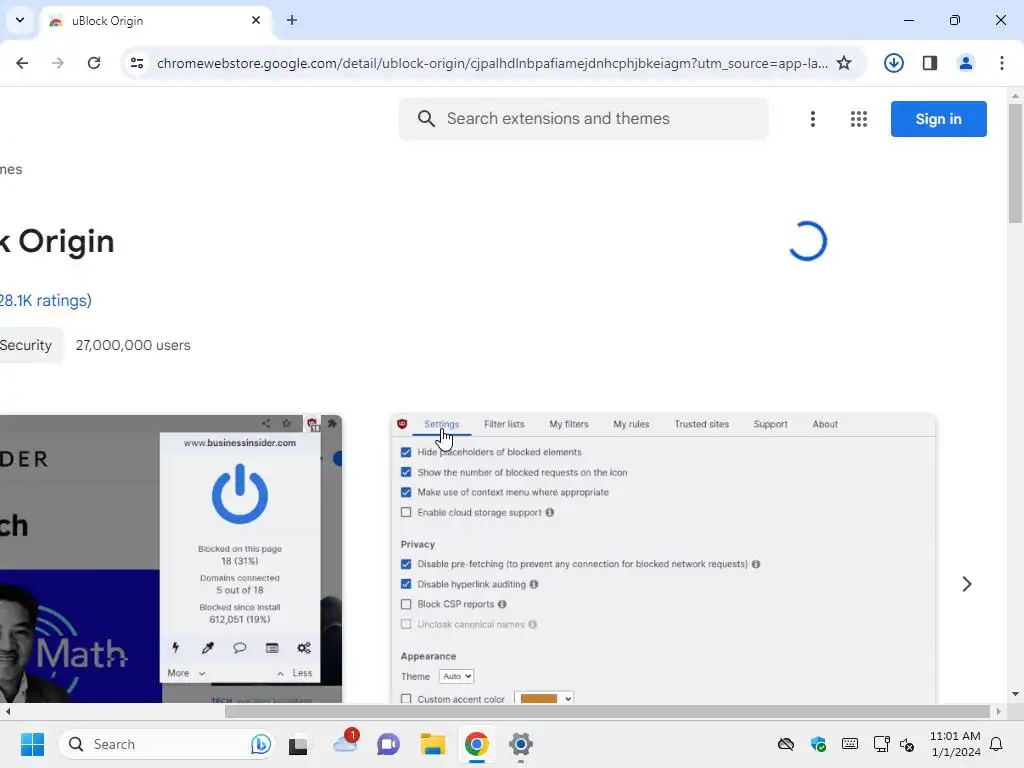Open the Google apps grid
Viewport: 1024px width, 768px height.
point(859,119)
